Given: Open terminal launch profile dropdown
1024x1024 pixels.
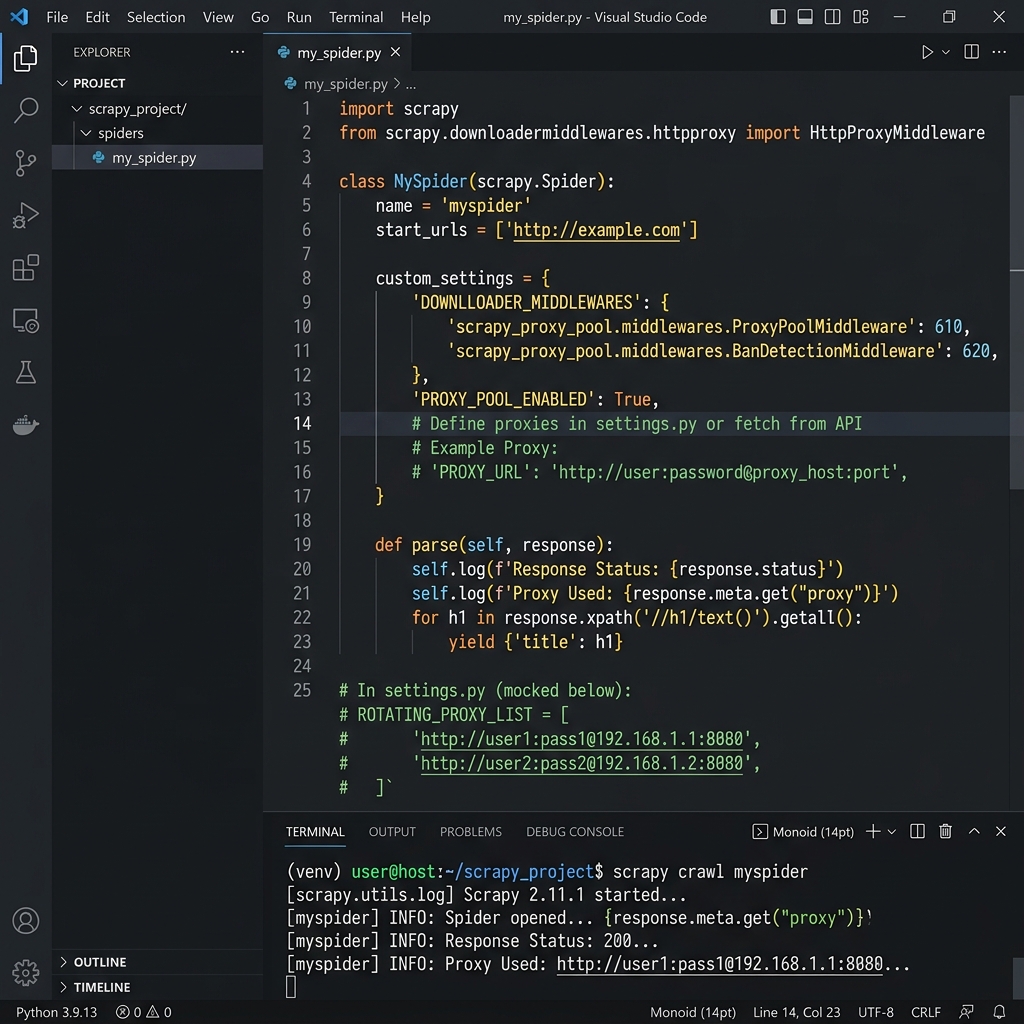Looking at the screenshot, I should 891,831.
